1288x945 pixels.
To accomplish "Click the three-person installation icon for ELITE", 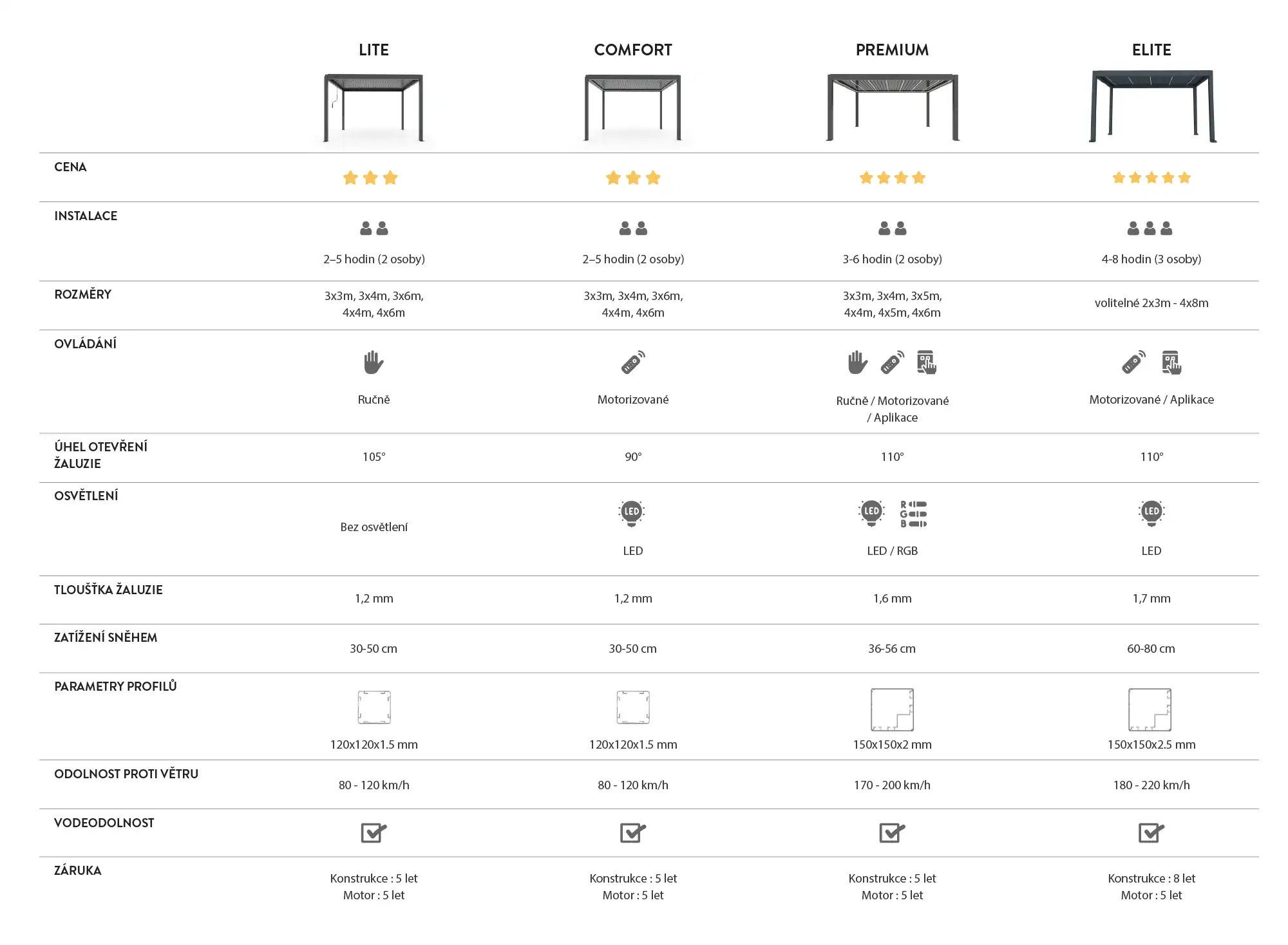I will tap(1150, 229).
